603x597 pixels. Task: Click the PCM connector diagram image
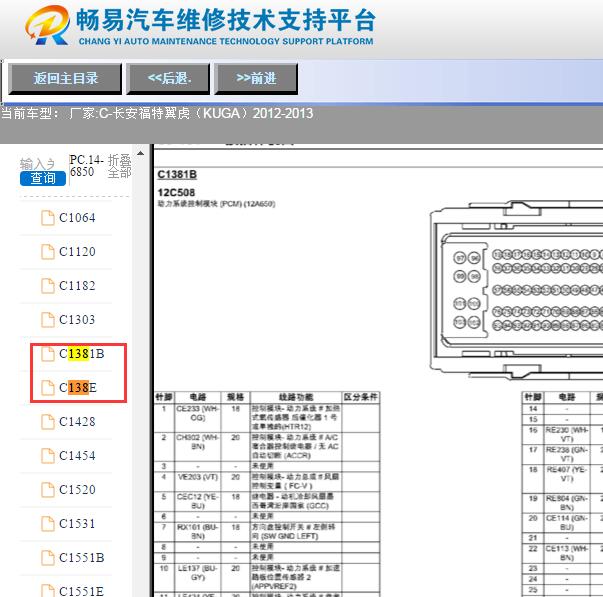point(516,288)
